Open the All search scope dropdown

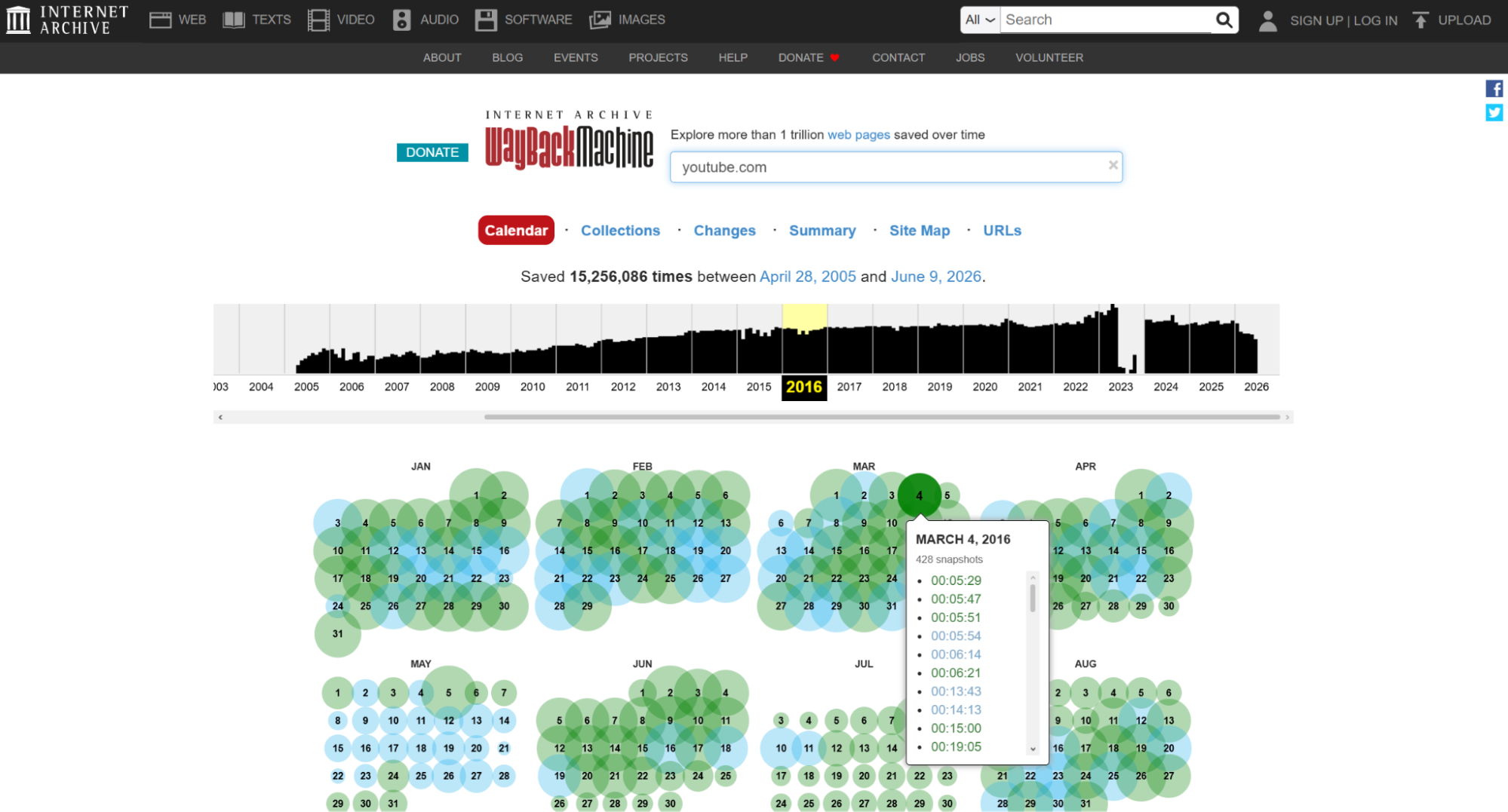[980, 20]
